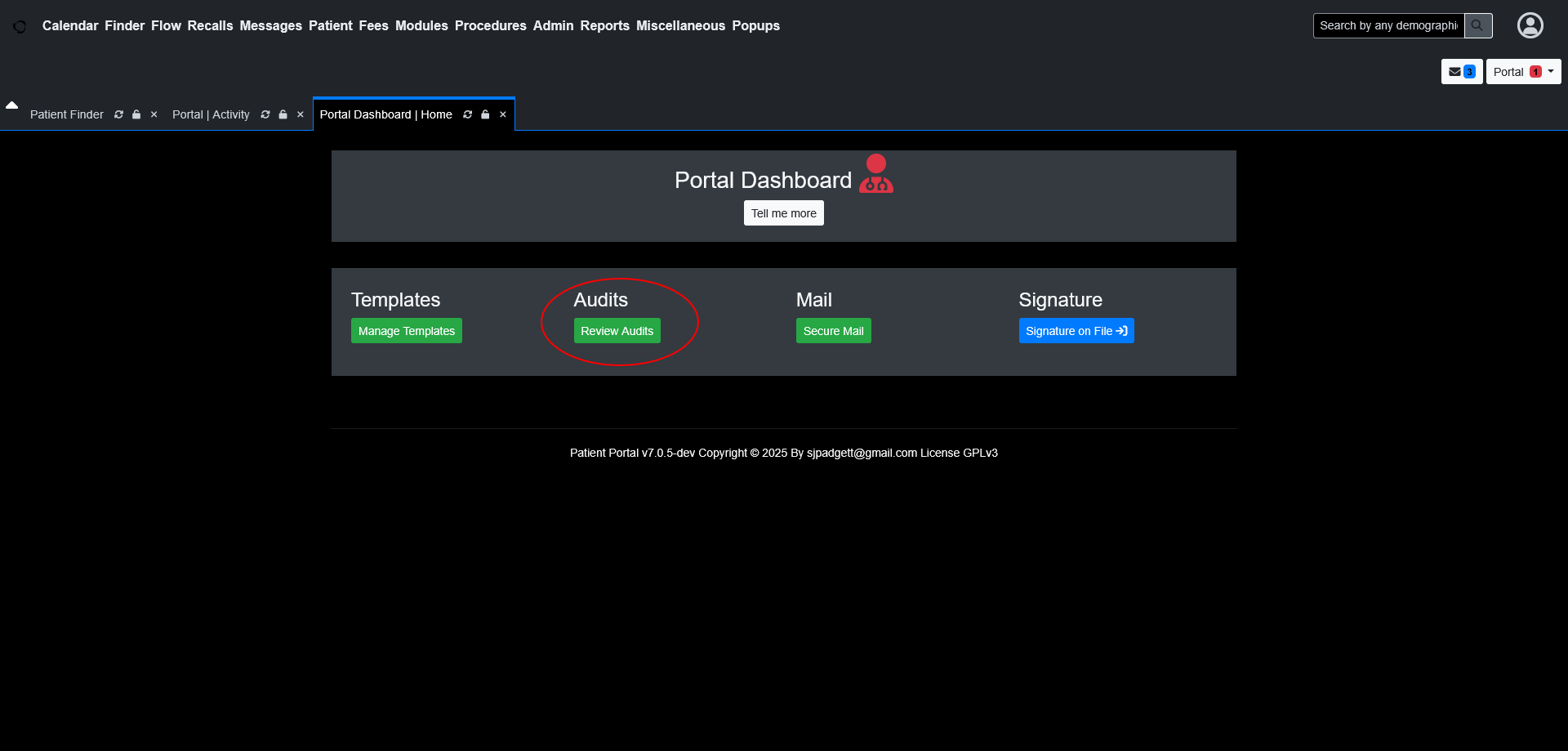The width and height of the screenshot is (1568, 751).
Task: Toggle lock on Portal Dashboard Home tab
Action: 485,114
